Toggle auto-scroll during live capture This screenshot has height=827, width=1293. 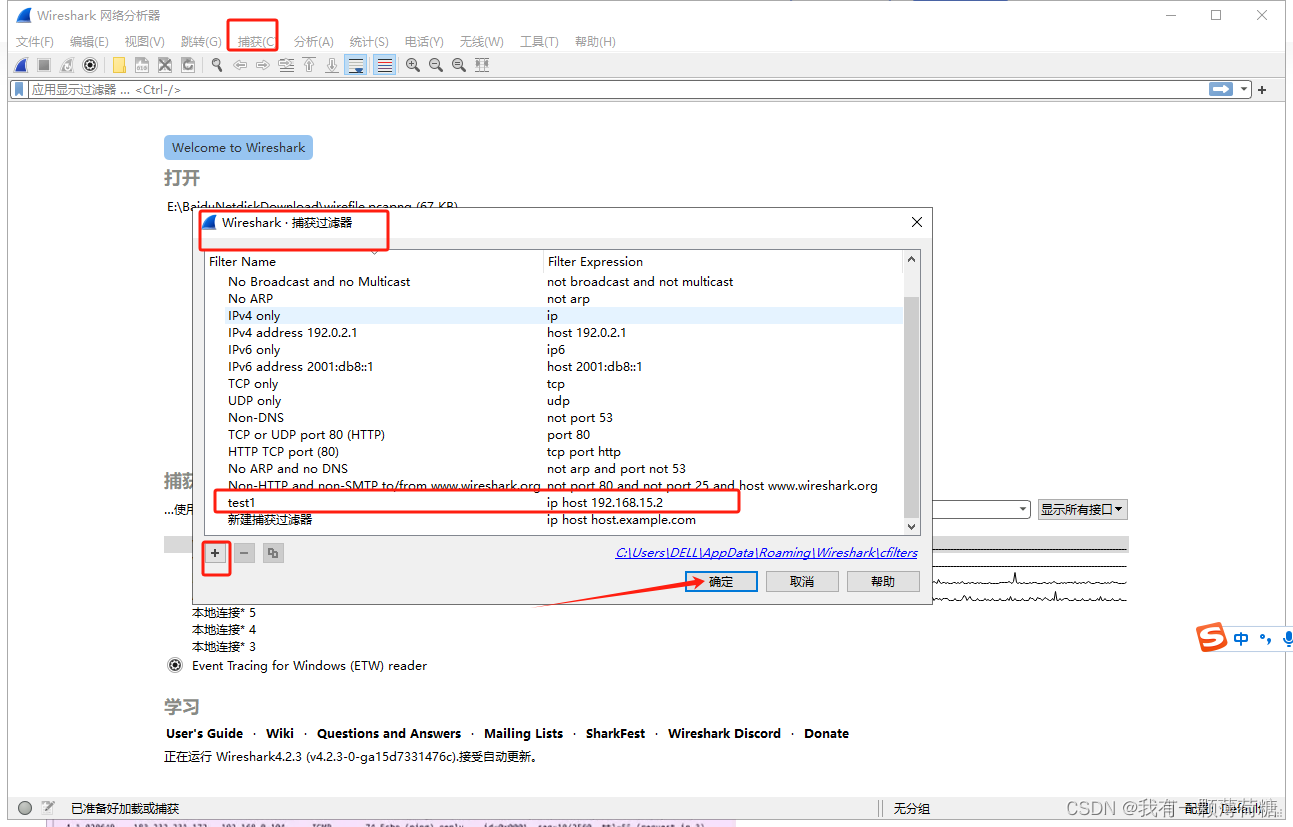tap(356, 65)
